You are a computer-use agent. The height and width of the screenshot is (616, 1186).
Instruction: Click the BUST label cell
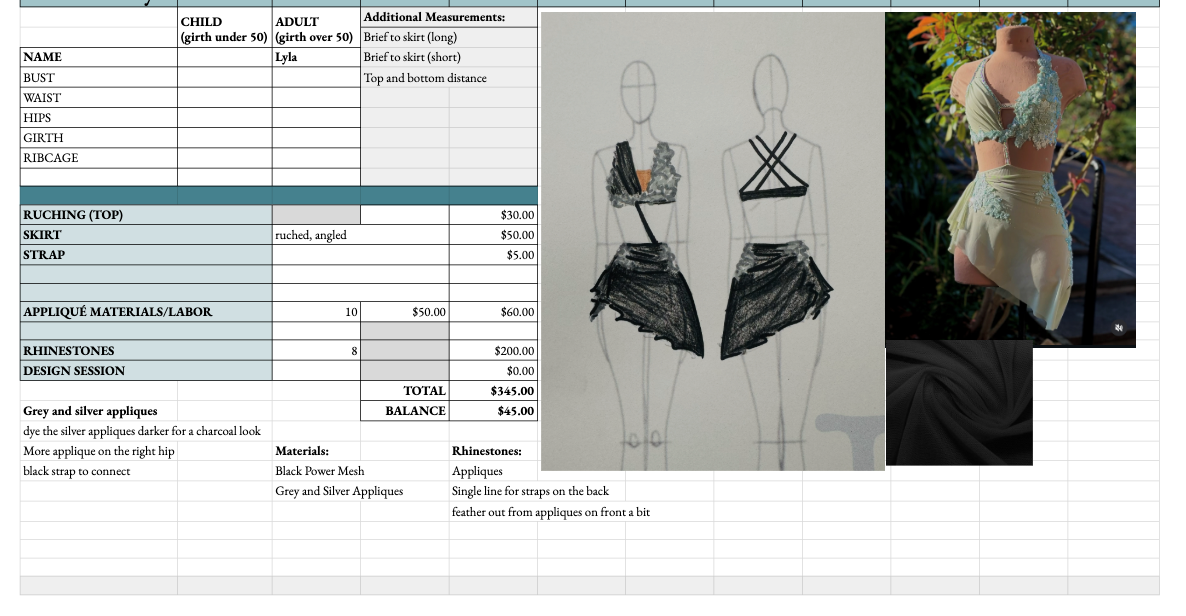[x=98, y=77]
